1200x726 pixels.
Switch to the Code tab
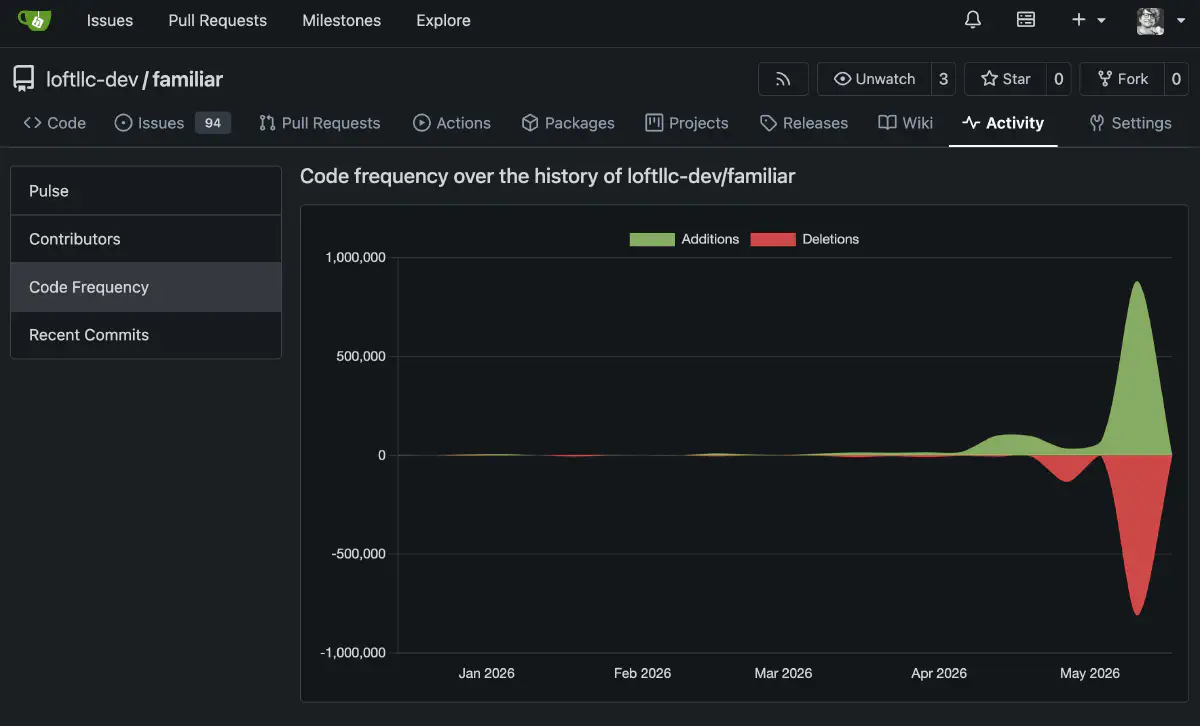click(55, 123)
